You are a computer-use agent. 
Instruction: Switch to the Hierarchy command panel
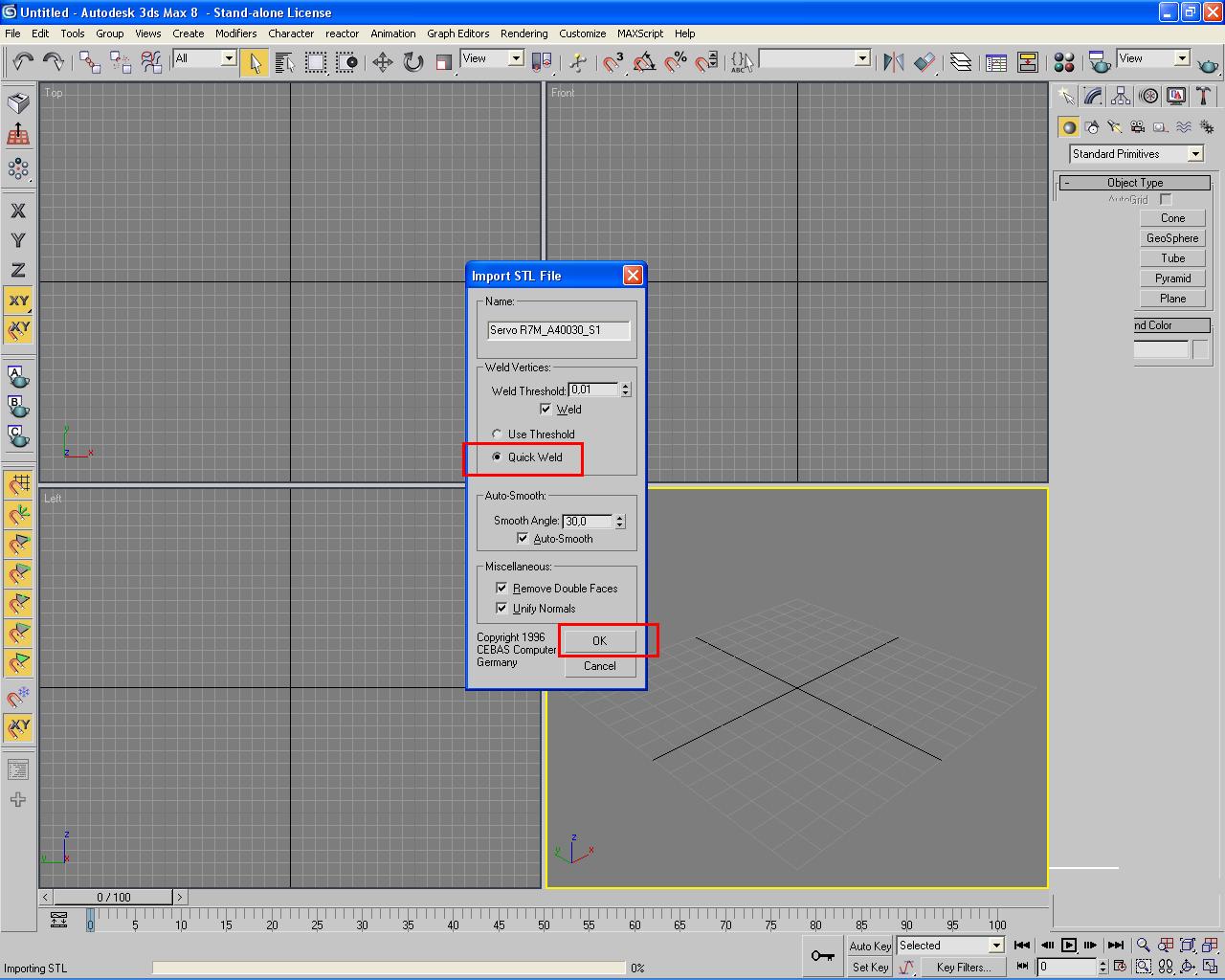click(x=1121, y=97)
